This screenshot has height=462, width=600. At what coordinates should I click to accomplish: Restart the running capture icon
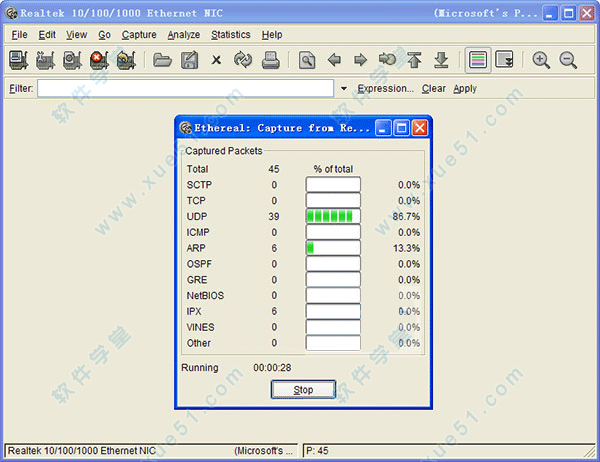click(x=126, y=60)
